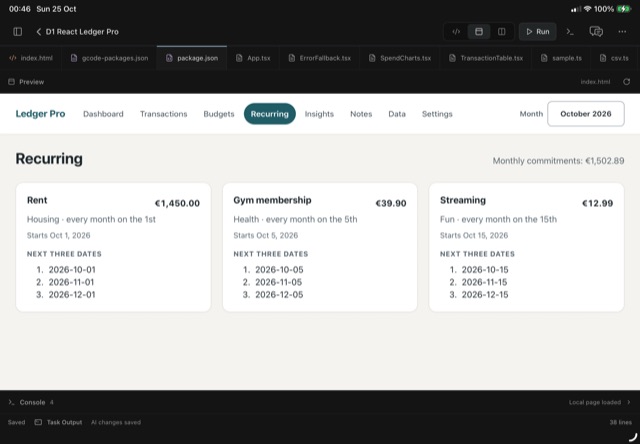
Task: Open the SpendCharts.tsx tab
Action: tap(400, 58)
